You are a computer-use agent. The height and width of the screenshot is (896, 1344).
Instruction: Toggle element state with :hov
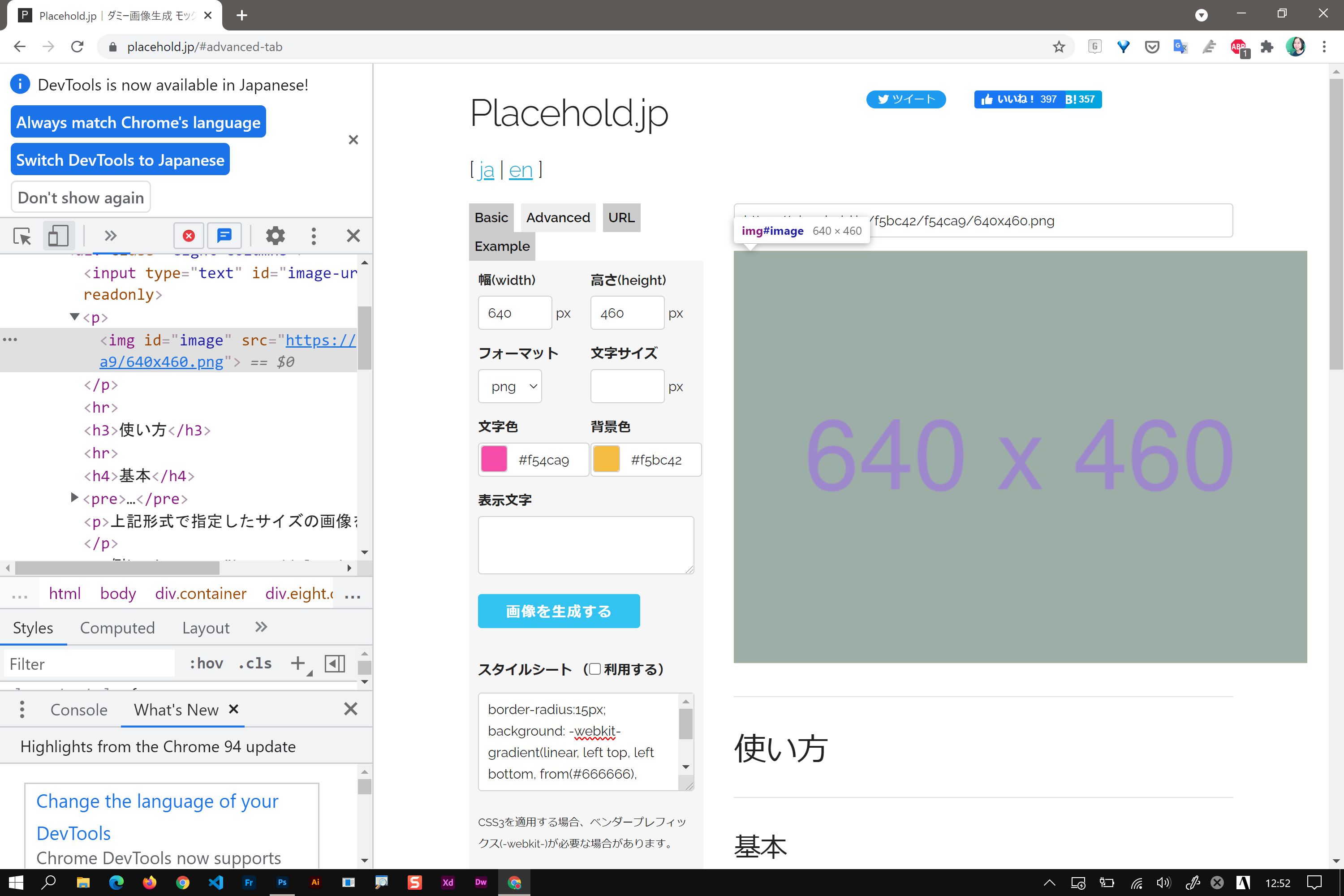point(205,663)
